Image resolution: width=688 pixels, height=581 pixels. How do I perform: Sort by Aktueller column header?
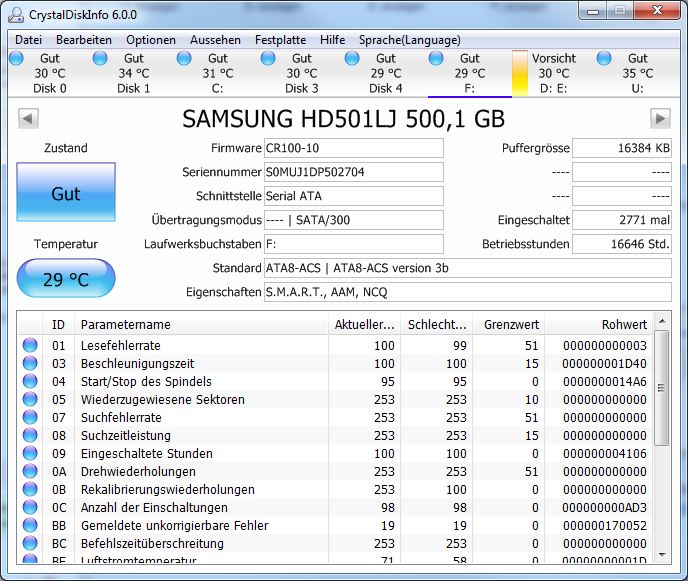(364, 324)
